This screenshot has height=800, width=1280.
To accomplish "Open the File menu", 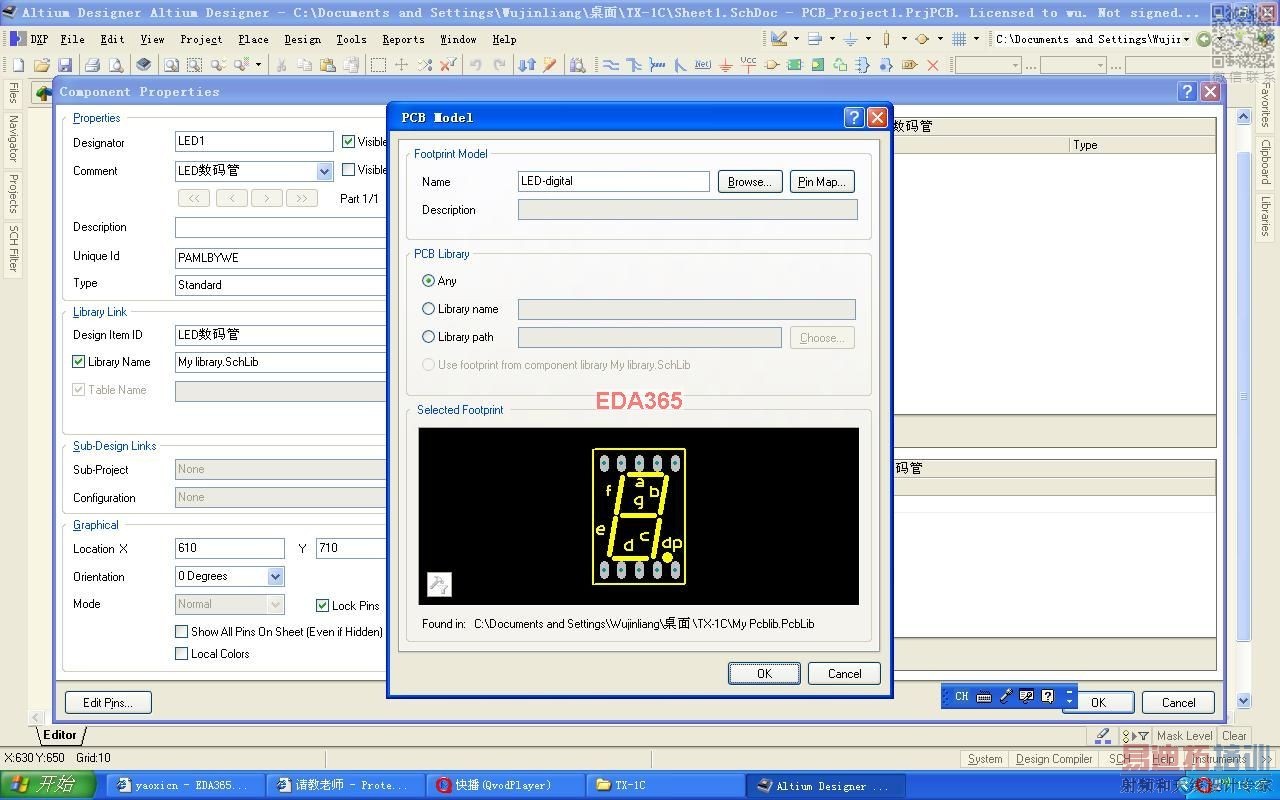I will pyautogui.click(x=72, y=39).
